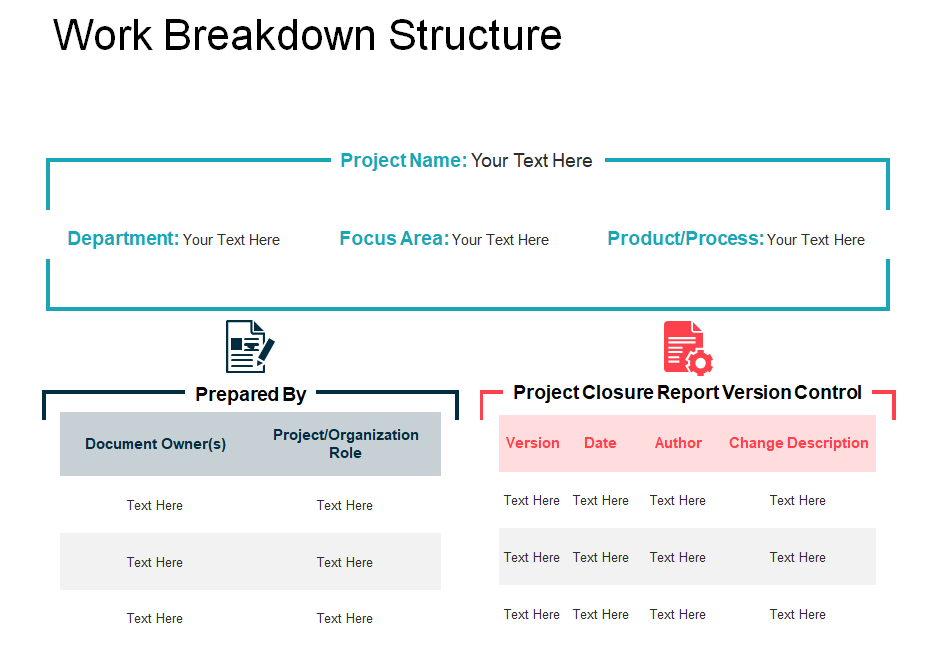Click the Document Owner(s) column header
The image size is (937, 656).
click(155, 444)
